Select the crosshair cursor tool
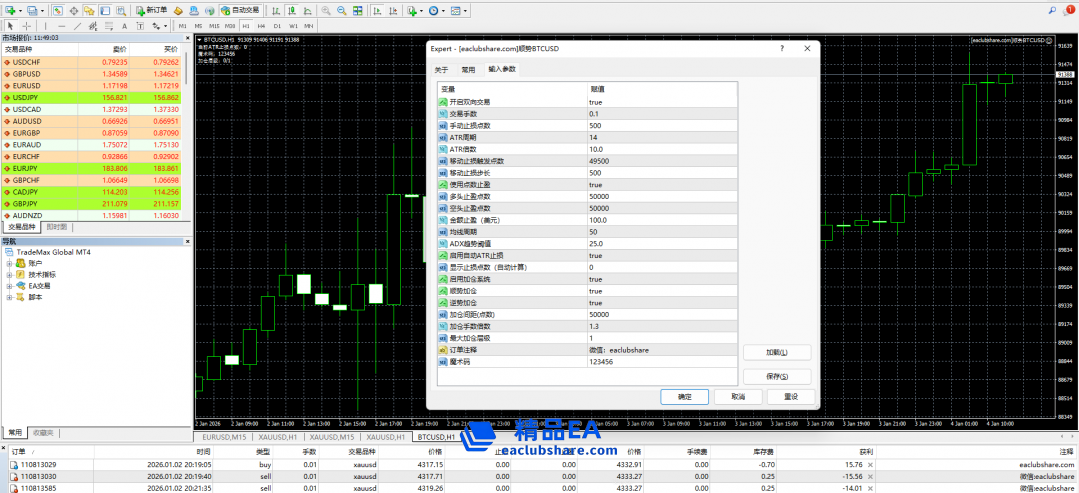Screen dimensions: 1079x493 tap(26, 25)
